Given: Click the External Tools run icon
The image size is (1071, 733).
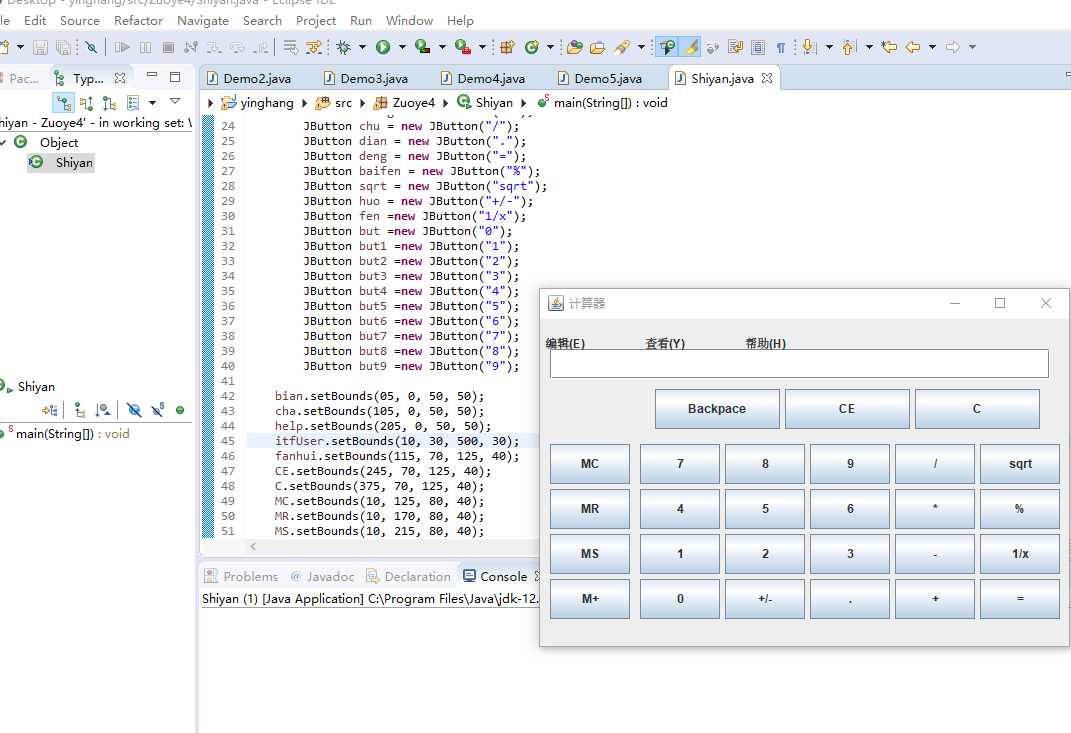Looking at the screenshot, I should tap(463, 47).
